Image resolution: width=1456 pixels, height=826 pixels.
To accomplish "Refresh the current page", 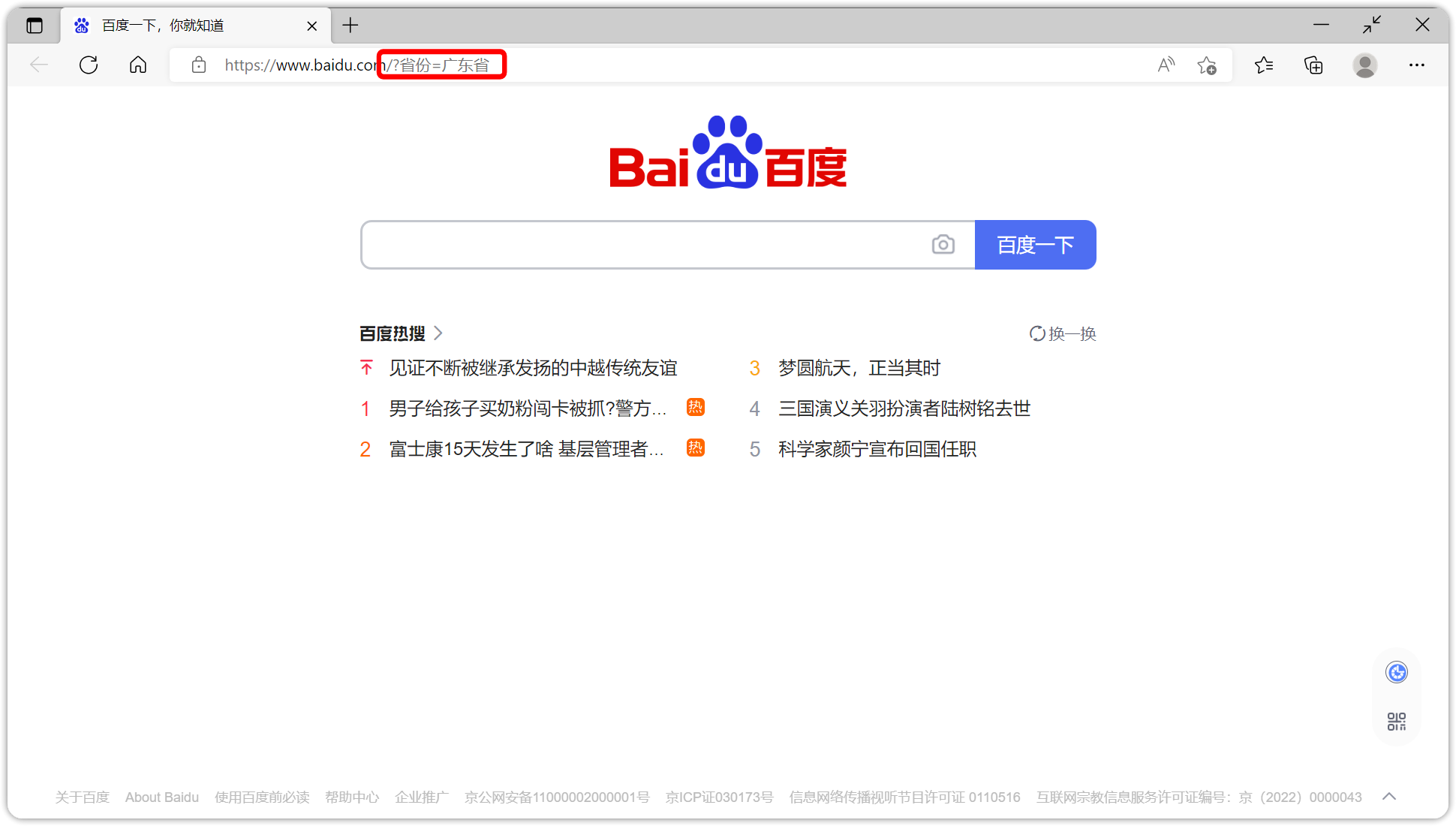I will (x=89, y=65).
